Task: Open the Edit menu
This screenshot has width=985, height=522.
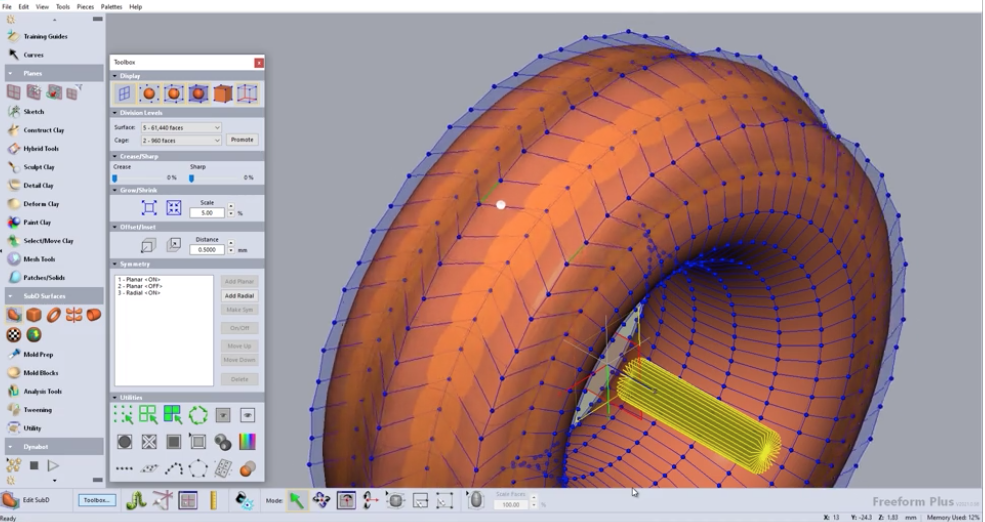Action: [x=23, y=6]
